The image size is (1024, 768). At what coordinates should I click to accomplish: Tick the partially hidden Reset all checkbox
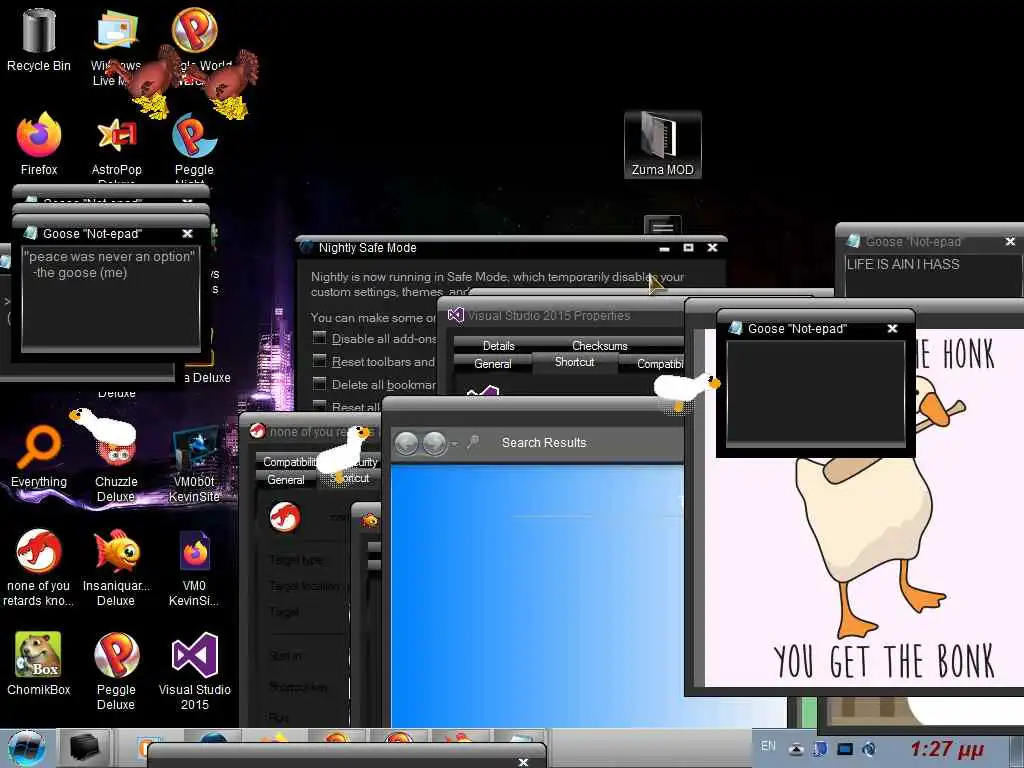[319, 405]
